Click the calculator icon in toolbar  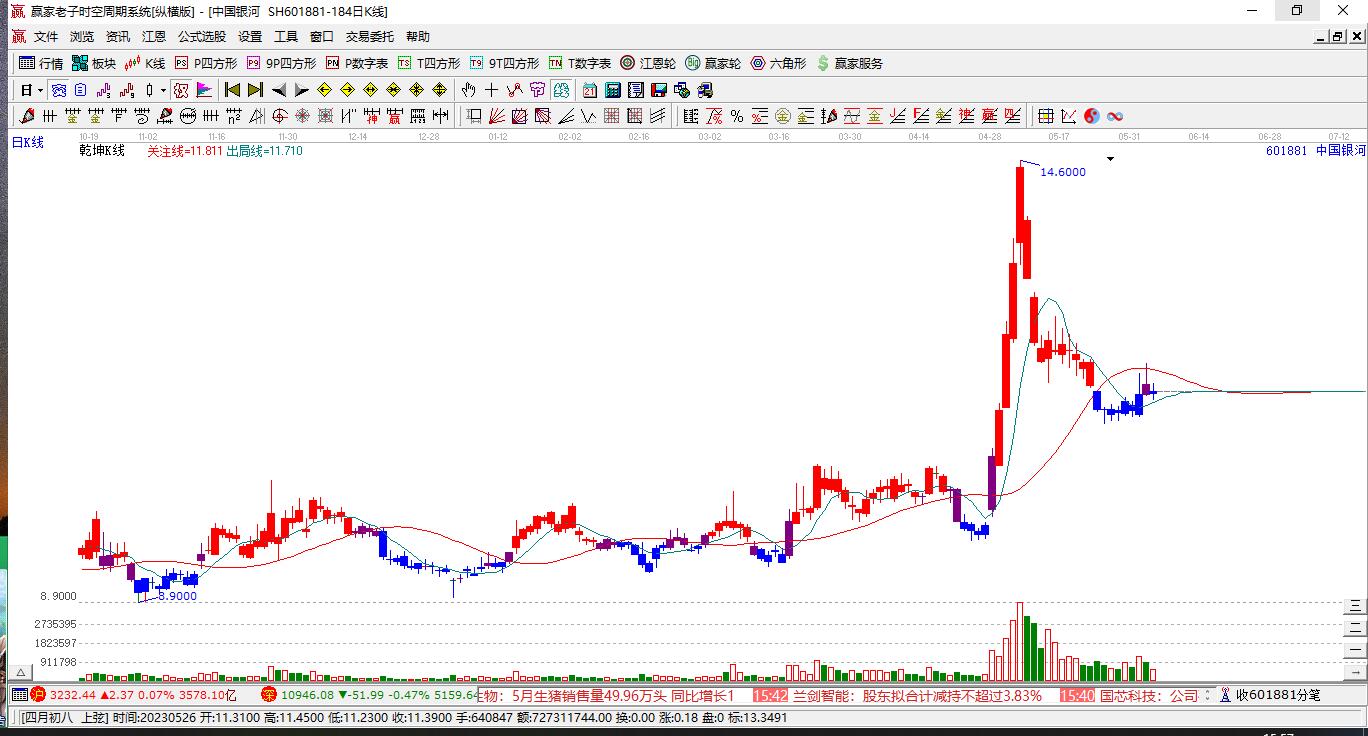613,90
